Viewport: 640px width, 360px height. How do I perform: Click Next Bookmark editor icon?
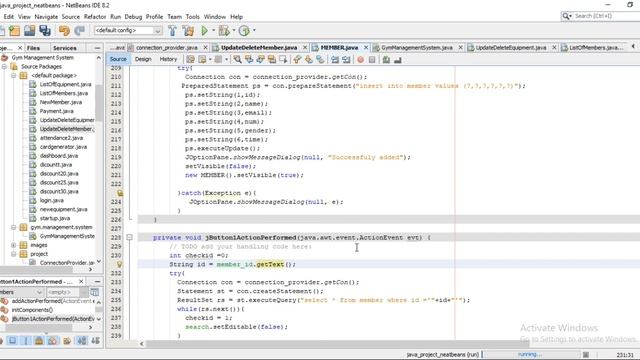coord(309,60)
